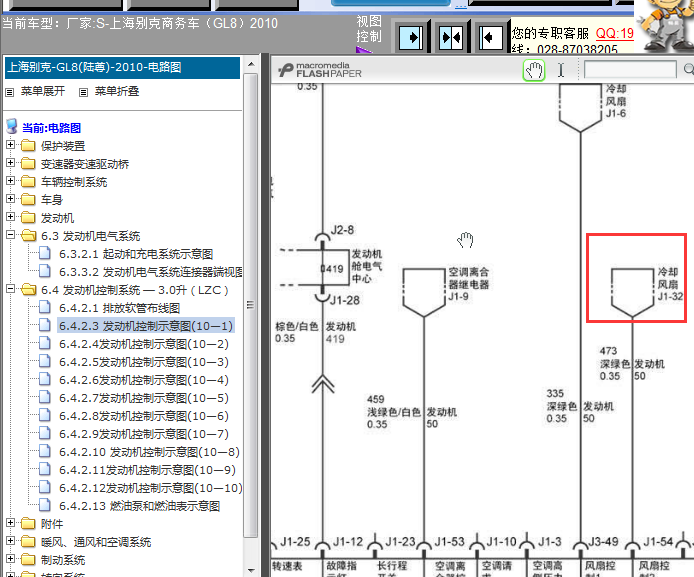Click the tree panel scroll-up arrow
Image resolution: width=694 pixels, height=577 pixels.
tap(251, 64)
